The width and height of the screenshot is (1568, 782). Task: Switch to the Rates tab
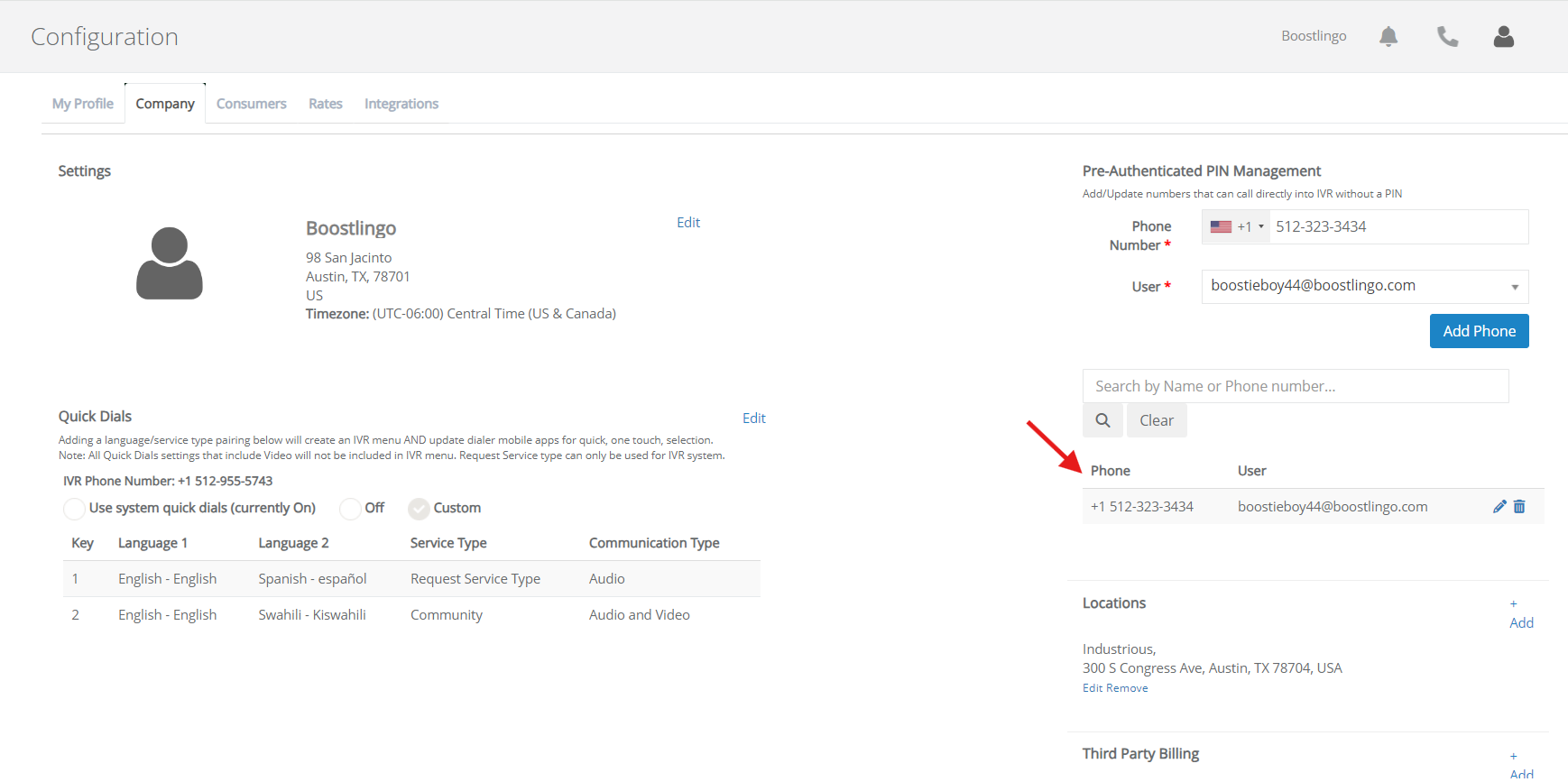(326, 104)
